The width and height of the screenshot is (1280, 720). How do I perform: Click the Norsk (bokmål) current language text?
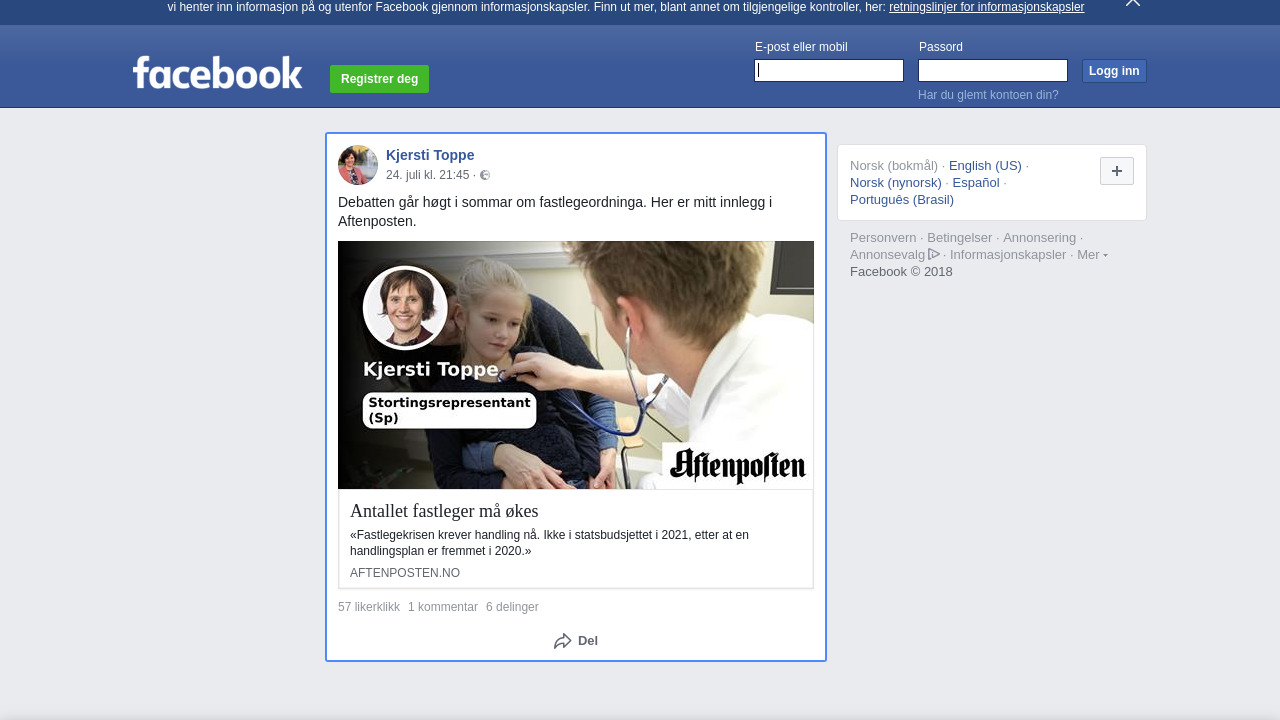click(x=894, y=166)
